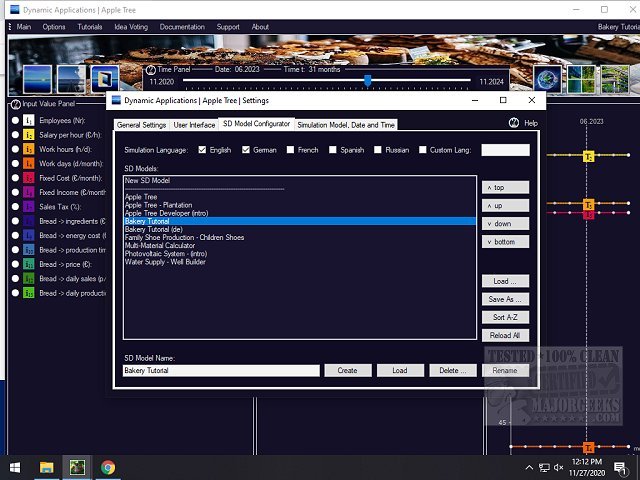This screenshot has height=480, width=640.
Task: Click the Save As ... button
Action: [x=505, y=299]
